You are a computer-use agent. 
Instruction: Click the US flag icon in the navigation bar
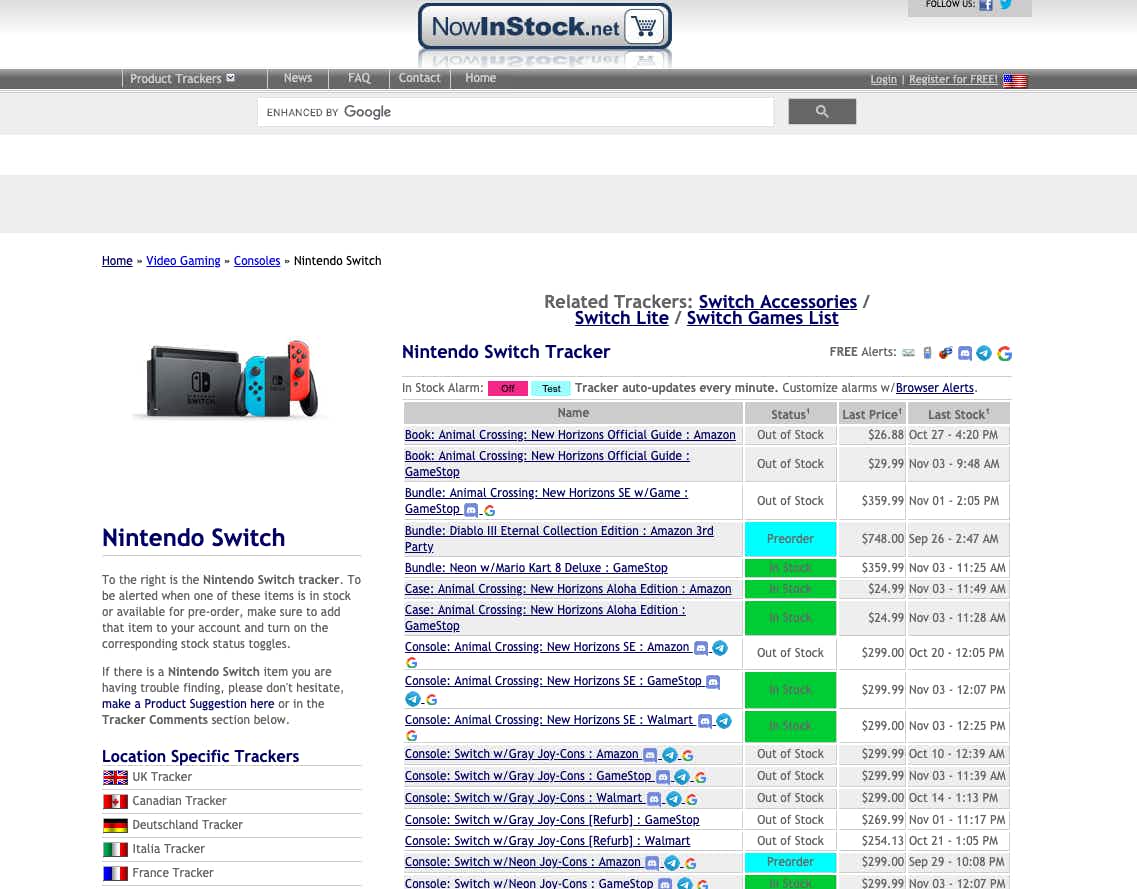[1014, 80]
